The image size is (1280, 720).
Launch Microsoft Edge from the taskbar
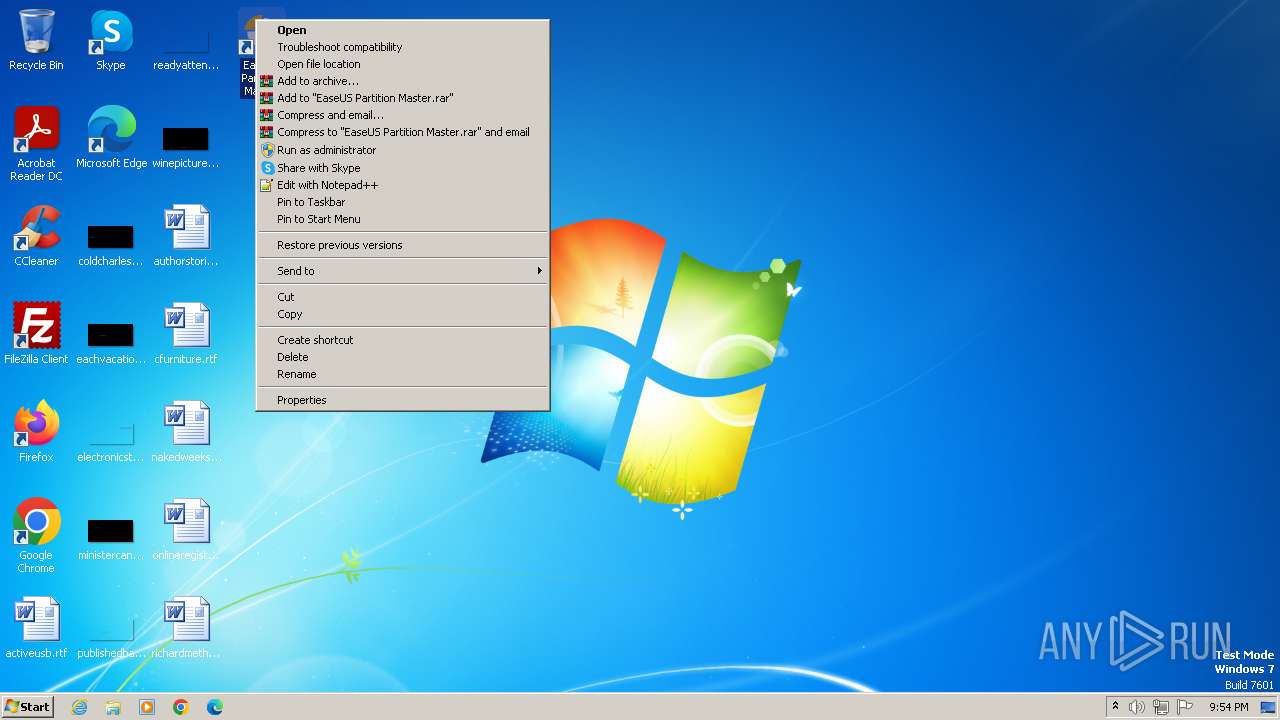pos(215,707)
